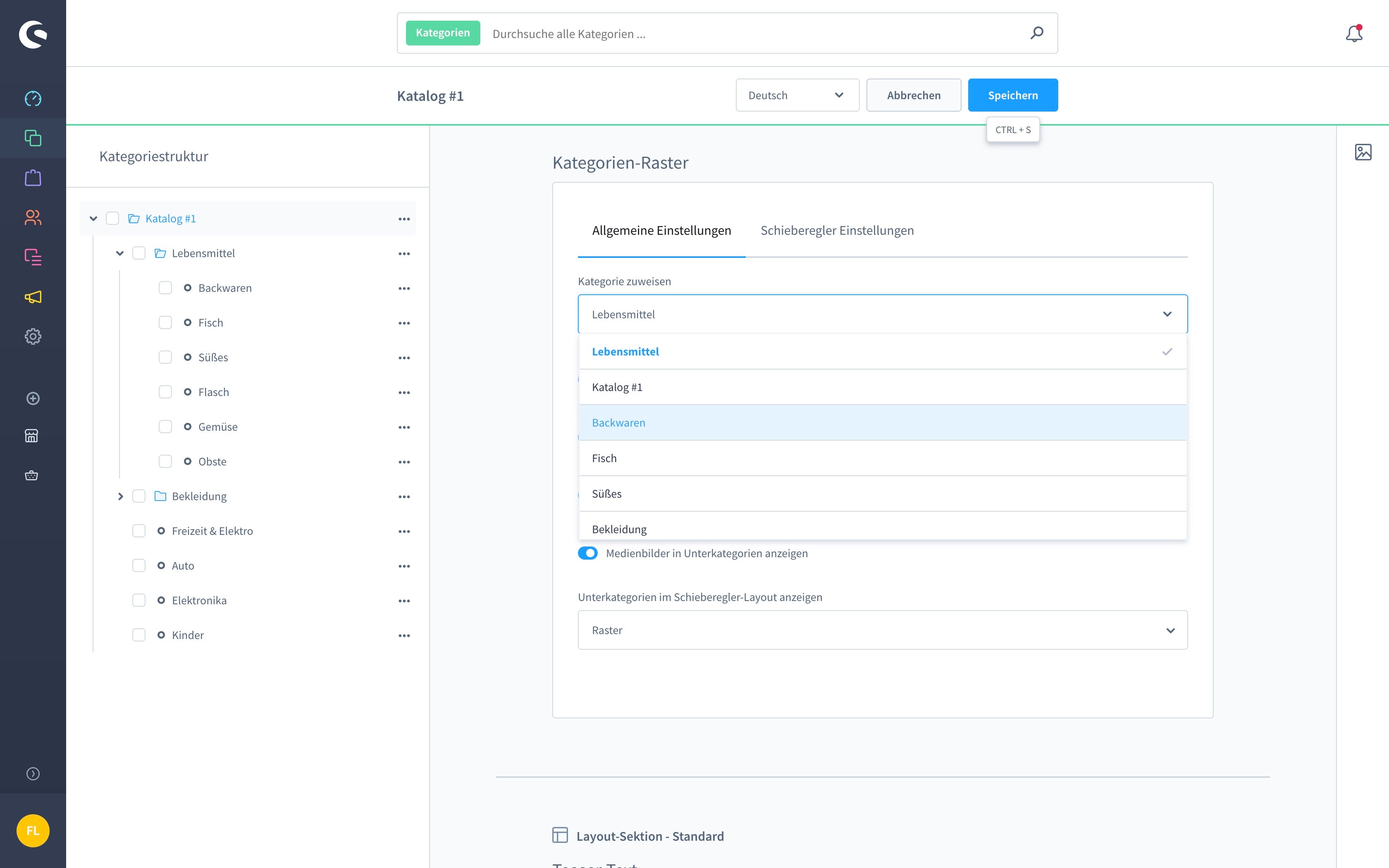
Task: Open the notifications bell
Action: 1354,33
